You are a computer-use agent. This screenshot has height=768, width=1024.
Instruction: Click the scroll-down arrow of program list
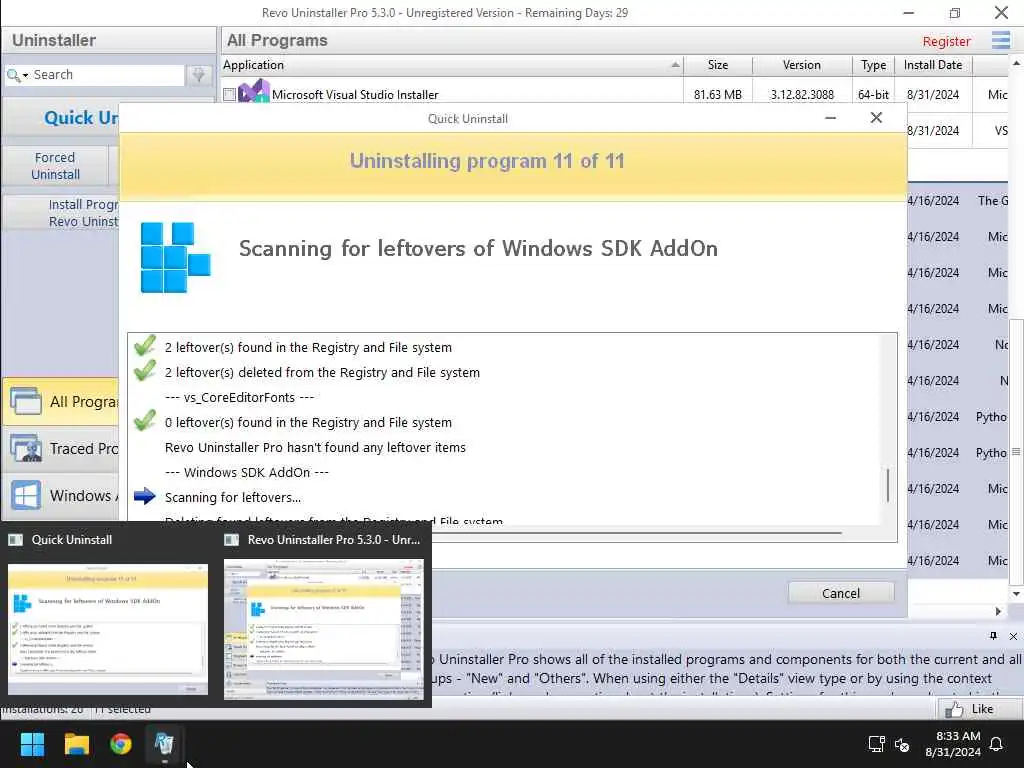pyautogui.click(x=1016, y=594)
